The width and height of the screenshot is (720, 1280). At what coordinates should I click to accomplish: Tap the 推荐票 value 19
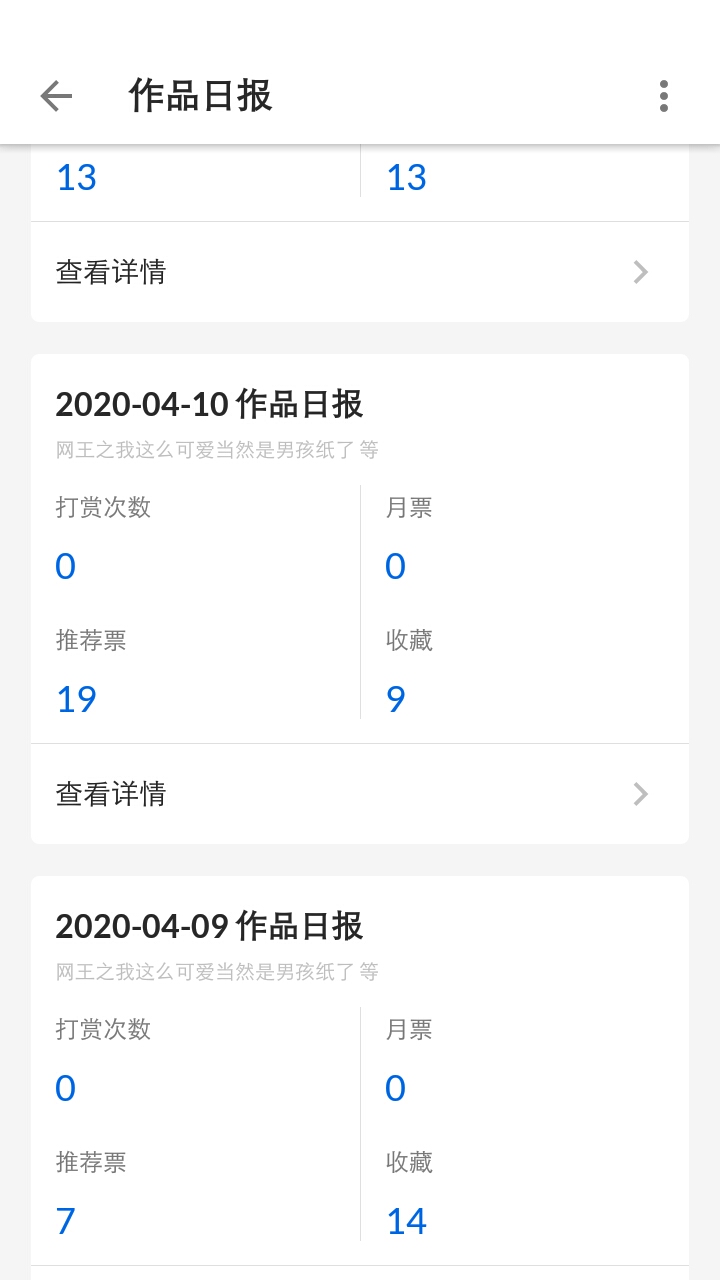[x=76, y=699]
